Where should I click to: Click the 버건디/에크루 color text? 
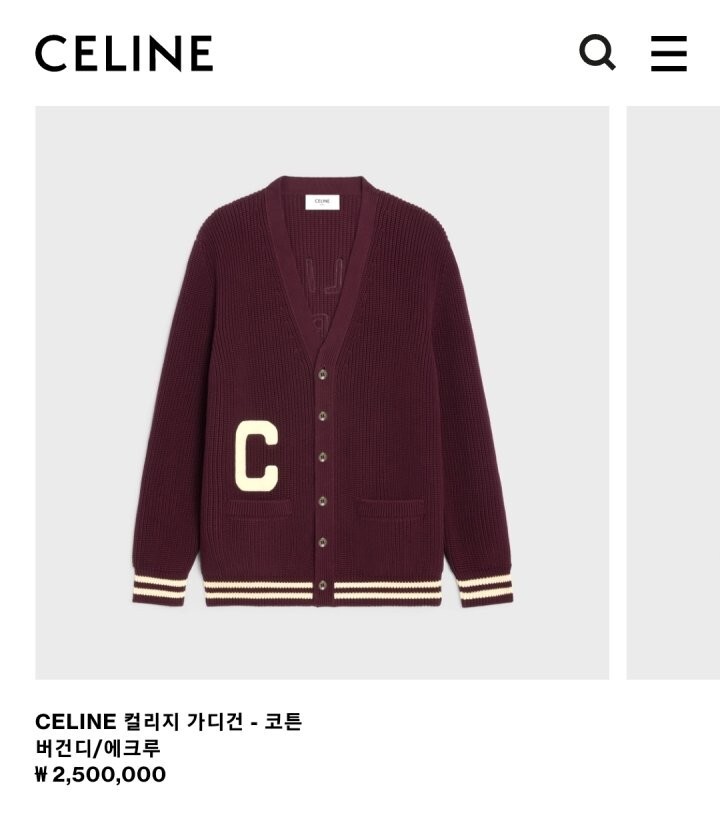[x=98, y=748]
